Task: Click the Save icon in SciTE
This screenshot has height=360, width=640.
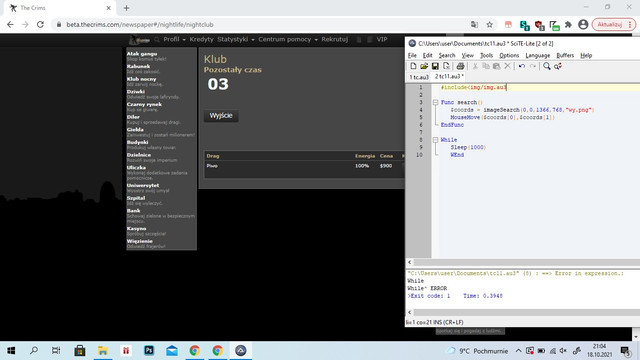Action: (x=435, y=66)
